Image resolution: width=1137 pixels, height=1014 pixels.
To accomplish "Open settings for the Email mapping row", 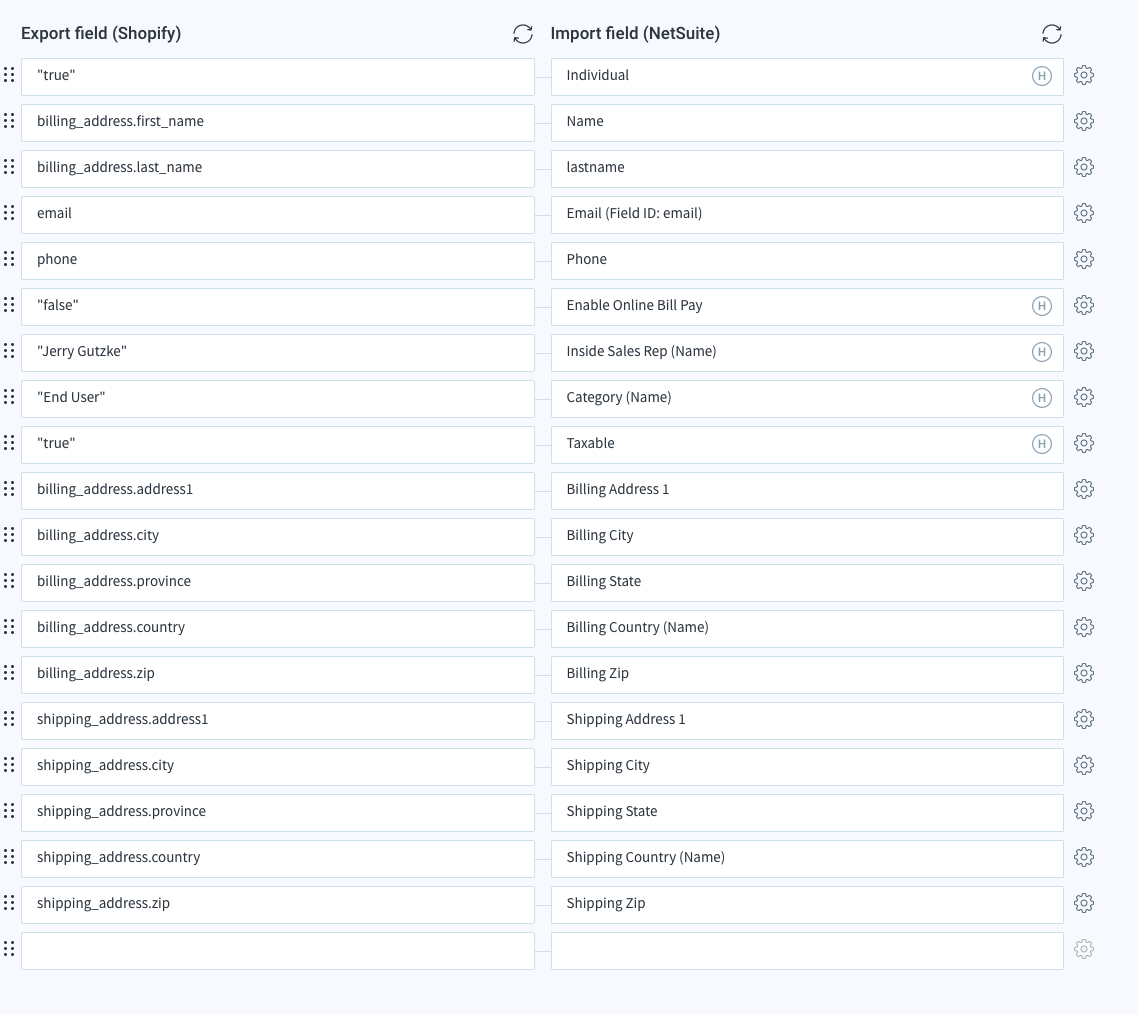I will point(1084,213).
